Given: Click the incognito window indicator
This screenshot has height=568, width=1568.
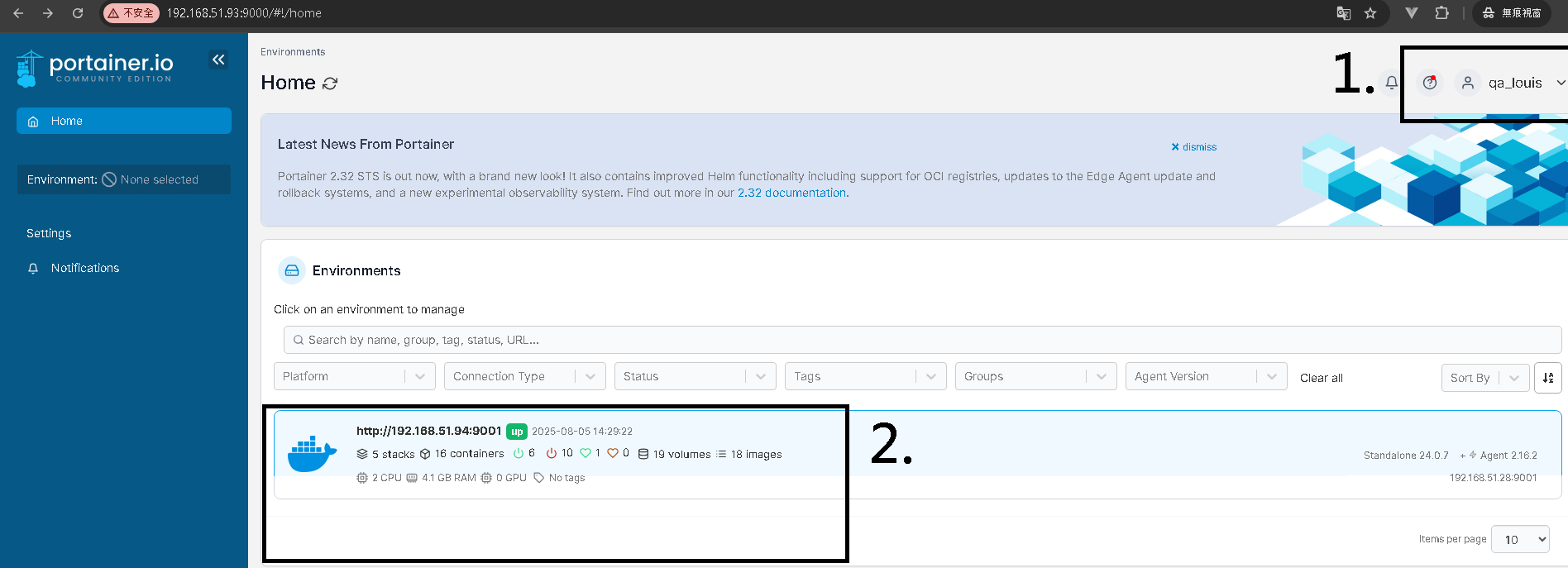Looking at the screenshot, I should pyautogui.click(x=1512, y=13).
